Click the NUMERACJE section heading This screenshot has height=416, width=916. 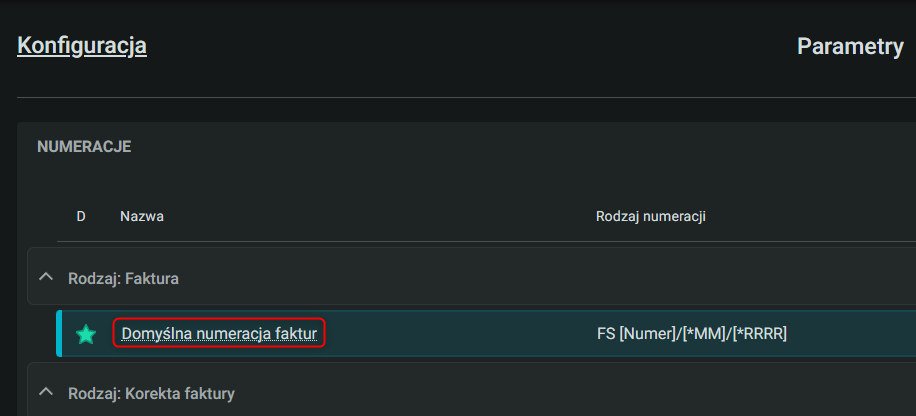[84, 147]
